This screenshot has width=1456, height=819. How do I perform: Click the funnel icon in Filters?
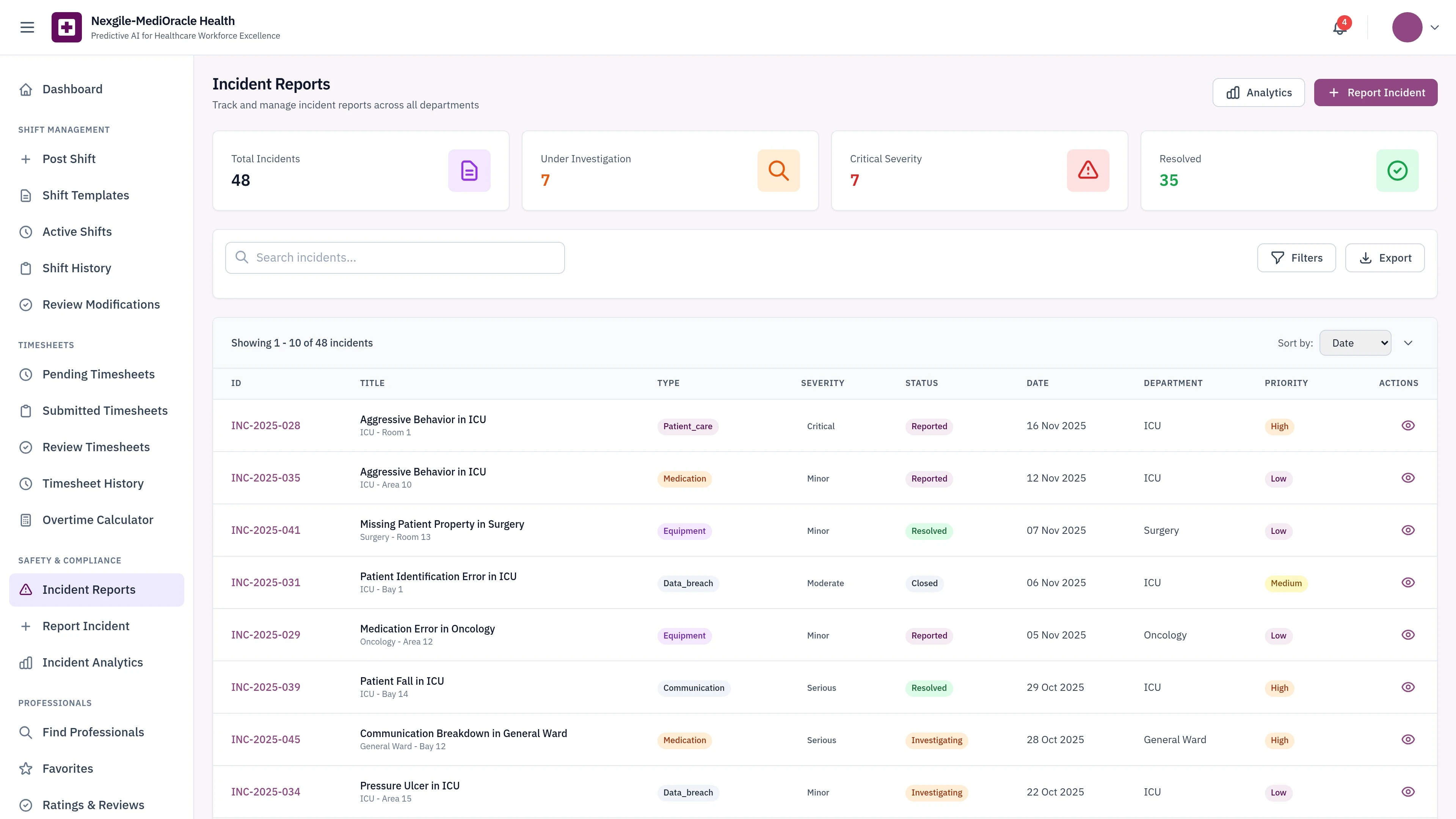(x=1277, y=258)
